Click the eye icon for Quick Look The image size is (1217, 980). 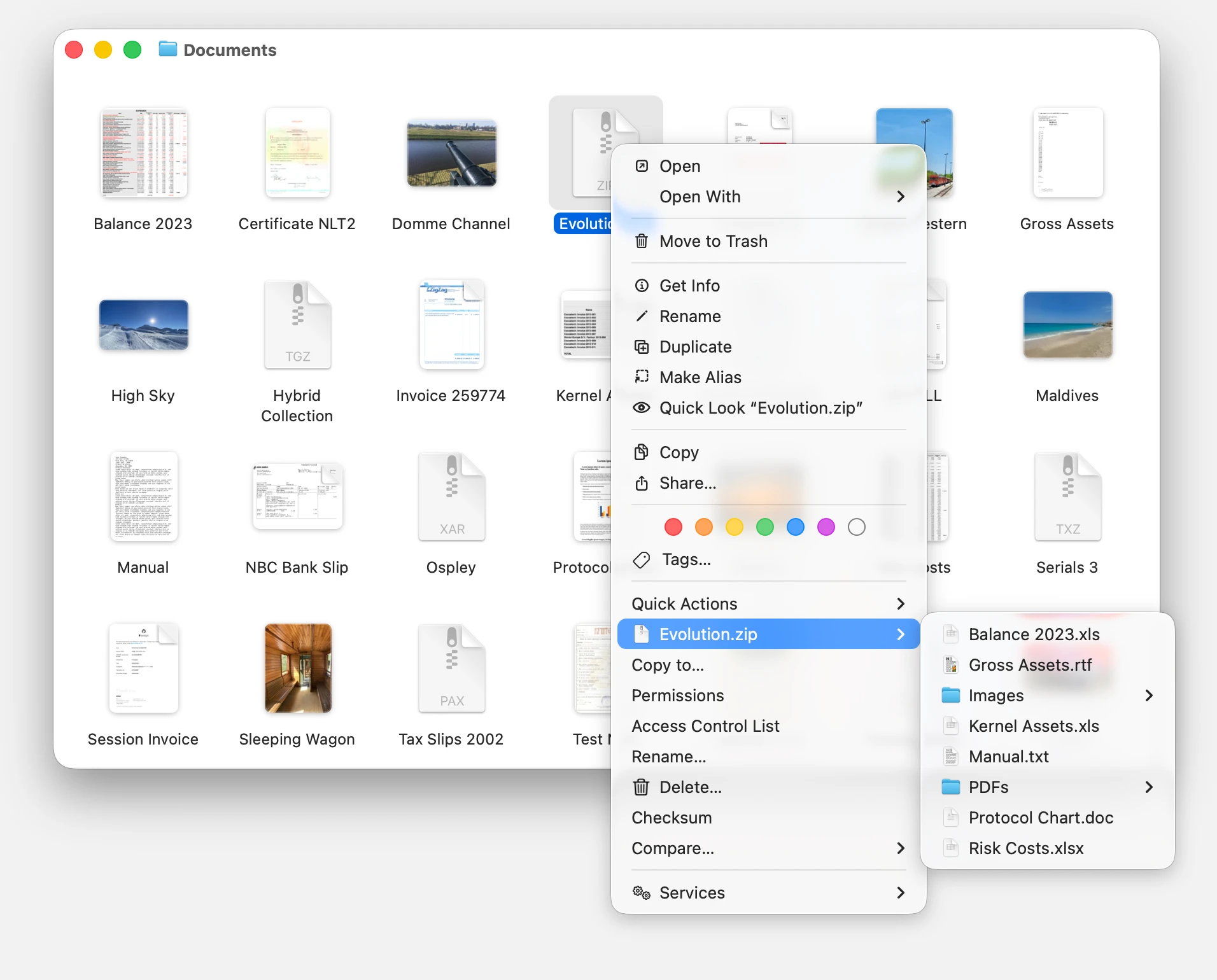(642, 408)
